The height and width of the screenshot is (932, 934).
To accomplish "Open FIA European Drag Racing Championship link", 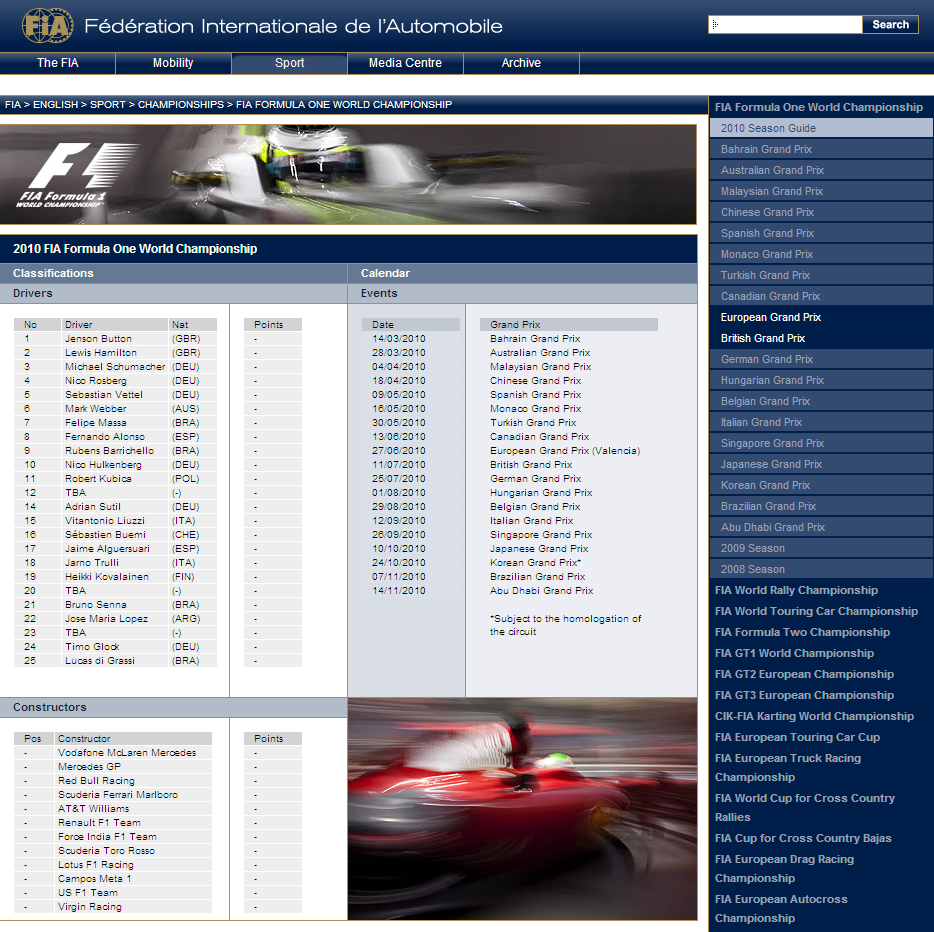I will coord(784,868).
